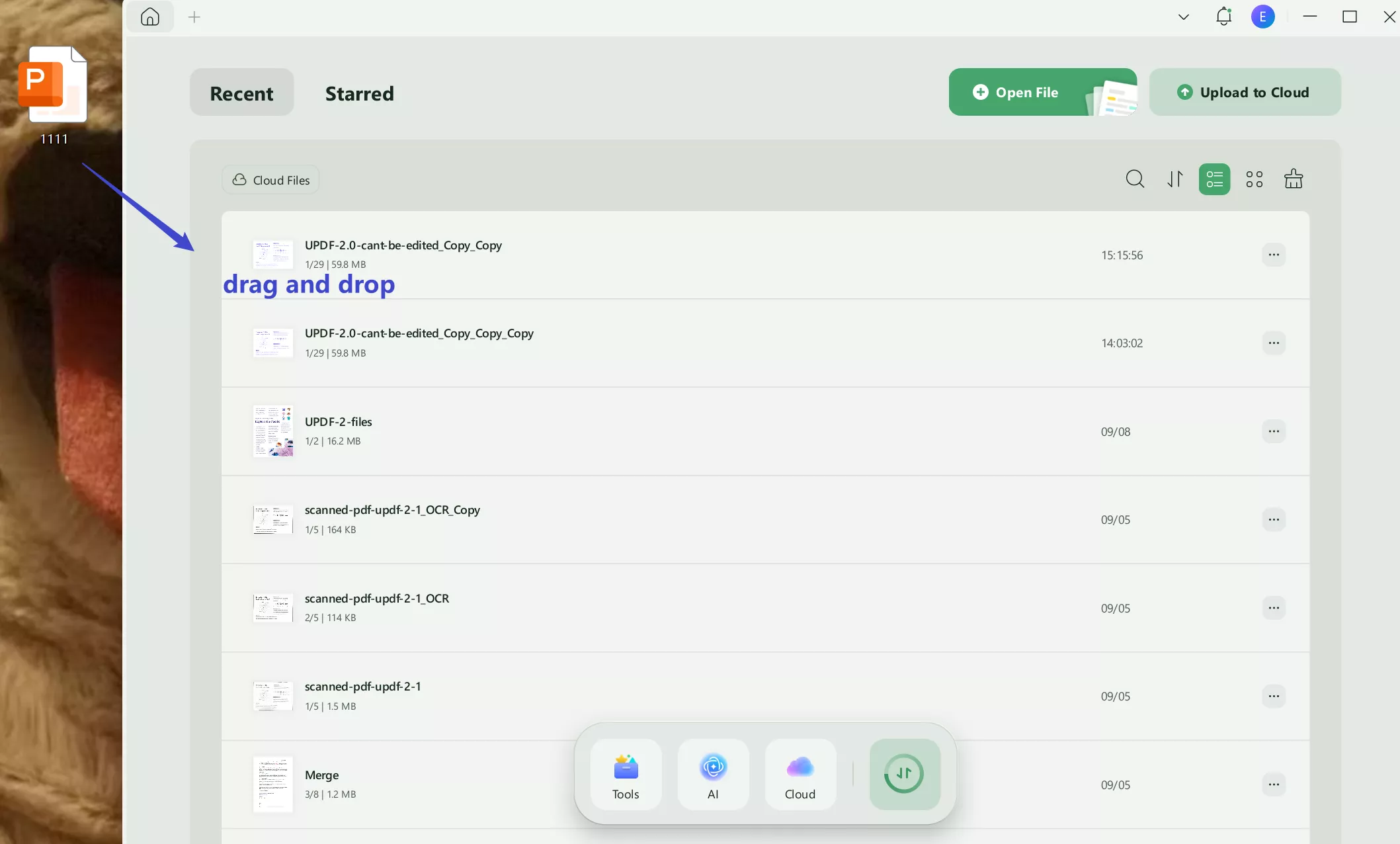The width and height of the screenshot is (1400, 844).
Task: Keep list view layout selected
Action: [x=1214, y=179]
